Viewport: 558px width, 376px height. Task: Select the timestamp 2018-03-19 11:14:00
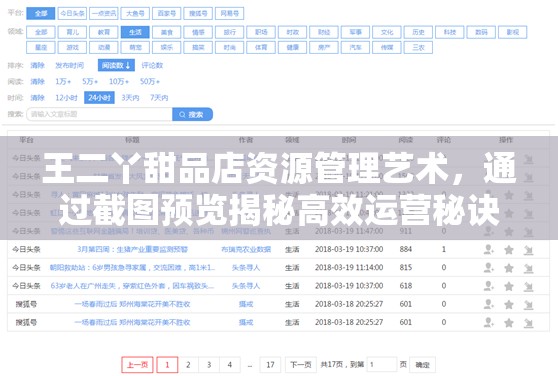pos(349,268)
